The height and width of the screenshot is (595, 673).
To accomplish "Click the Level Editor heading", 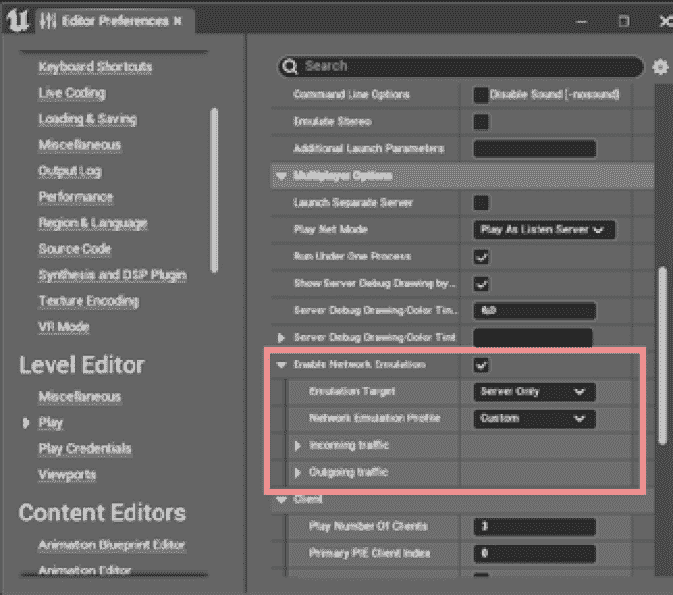I will point(82,365).
